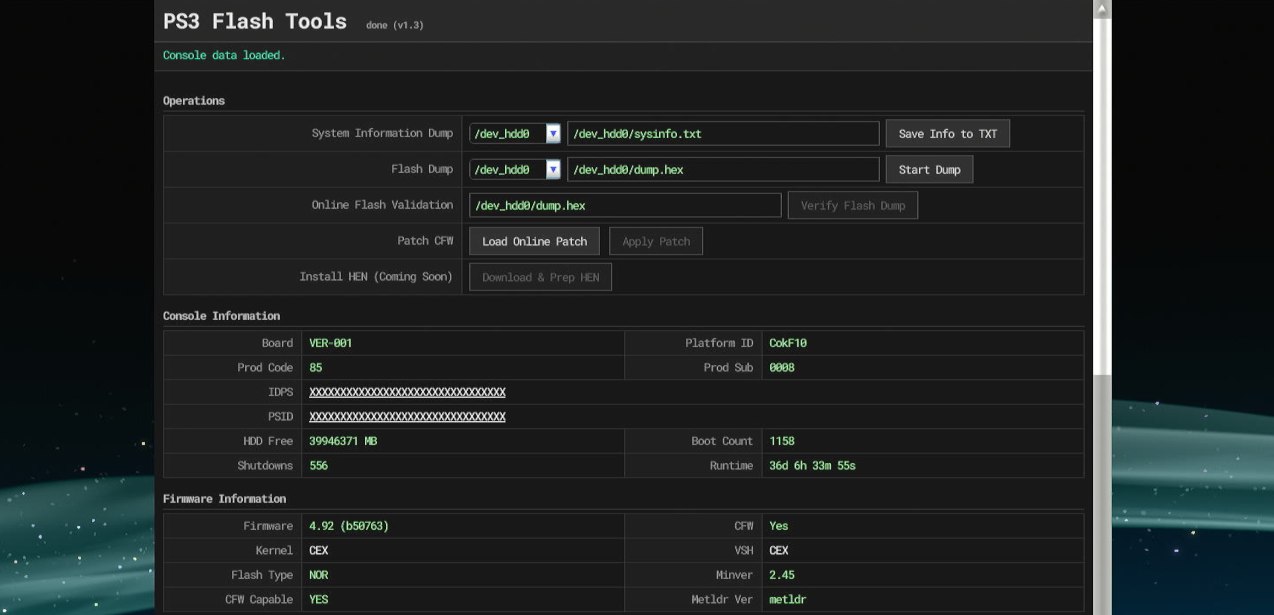
Task: Click the Online Flash Validation path field
Action: click(x=625, y=205)
